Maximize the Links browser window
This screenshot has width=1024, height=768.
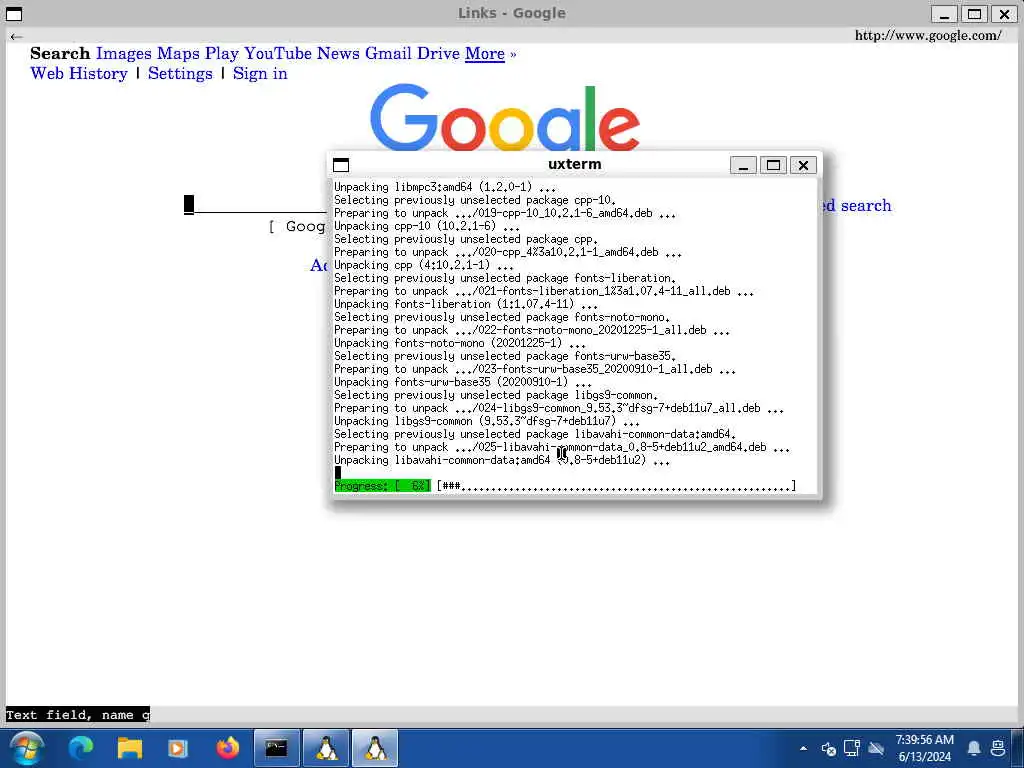[974, 14]
